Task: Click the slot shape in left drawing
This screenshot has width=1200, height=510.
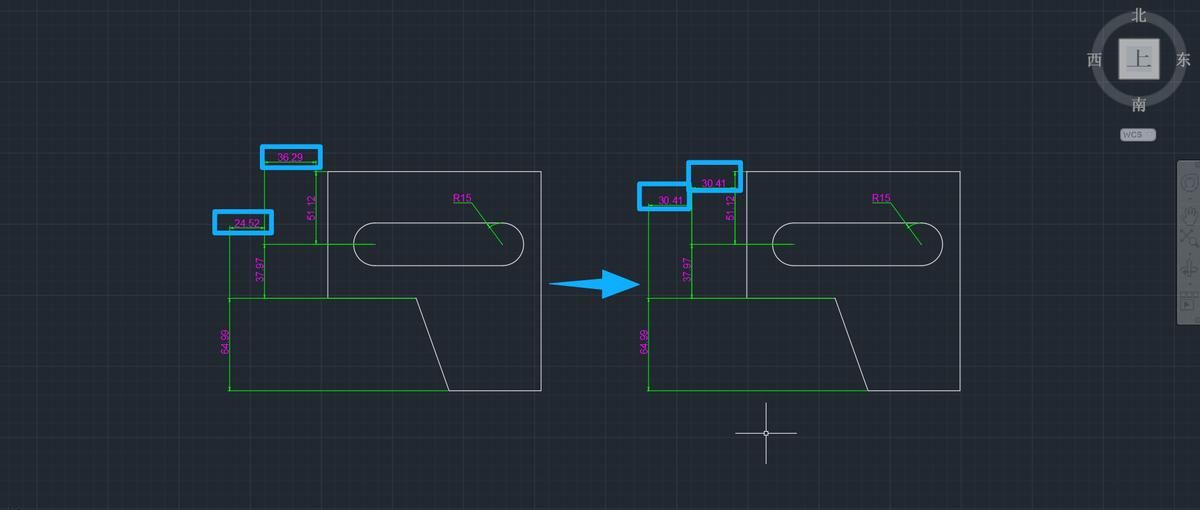Action: click(439, 244)
